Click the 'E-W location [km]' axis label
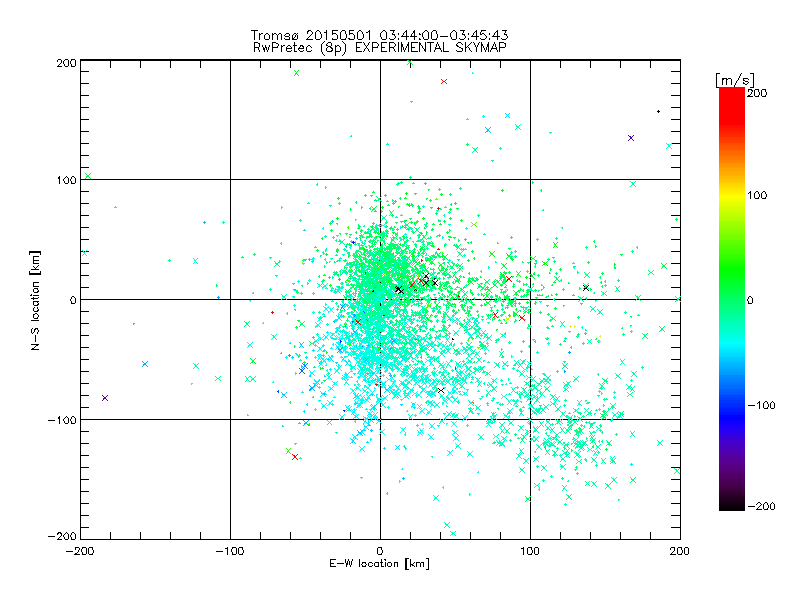This screenshot has width=800, height=600. (x=379, y=564)
